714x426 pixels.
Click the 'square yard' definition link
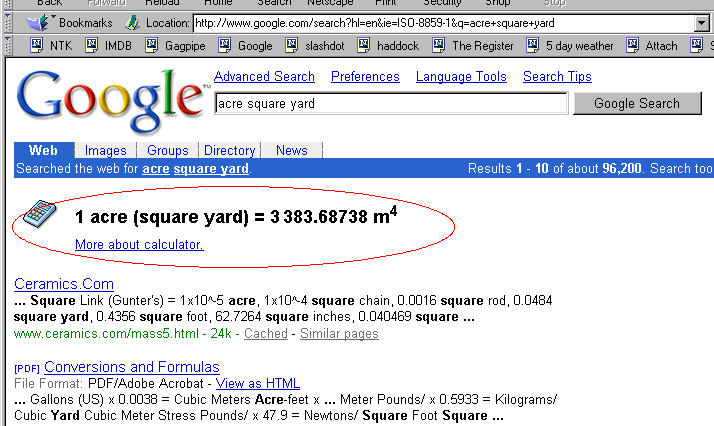click(x=211, y=168)
